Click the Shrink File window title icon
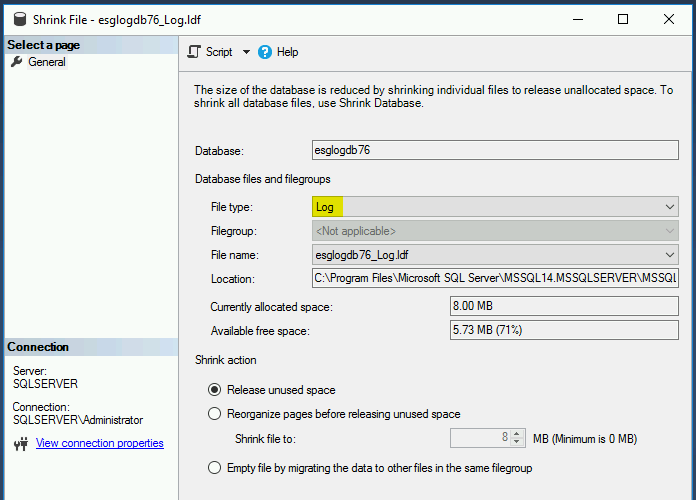The width and height of the screenshot is (696, 500). [x=16, y=19]
